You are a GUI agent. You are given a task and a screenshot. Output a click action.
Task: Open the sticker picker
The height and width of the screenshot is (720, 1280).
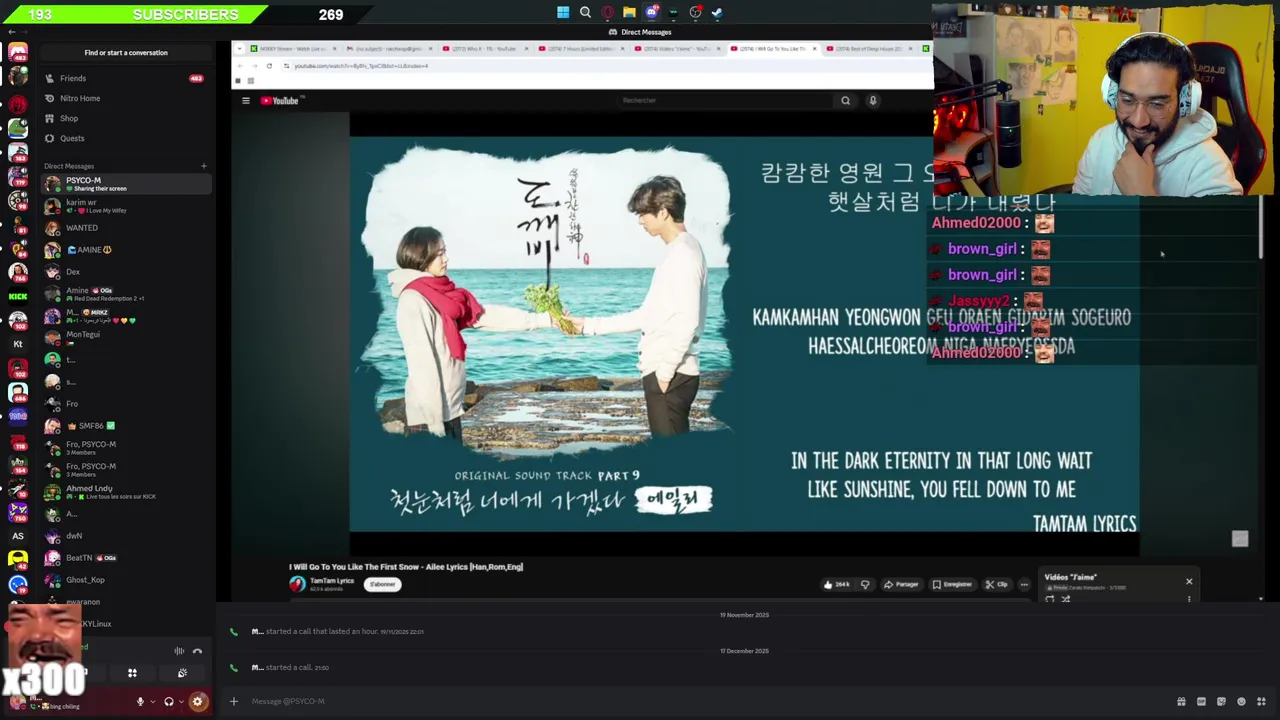(x=1221, y=701)
